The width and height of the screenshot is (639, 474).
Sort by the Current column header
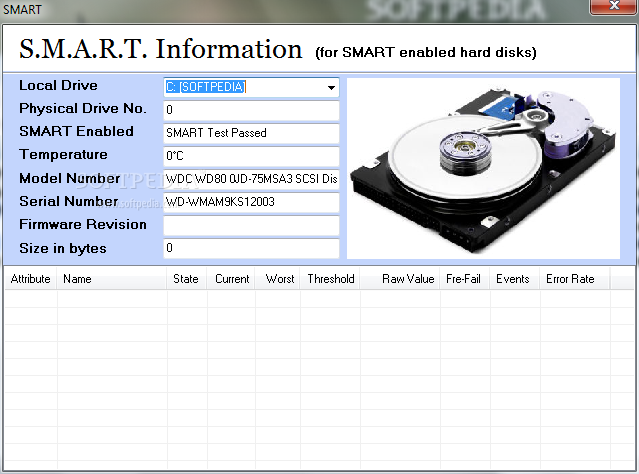click(x=231, y=279)
